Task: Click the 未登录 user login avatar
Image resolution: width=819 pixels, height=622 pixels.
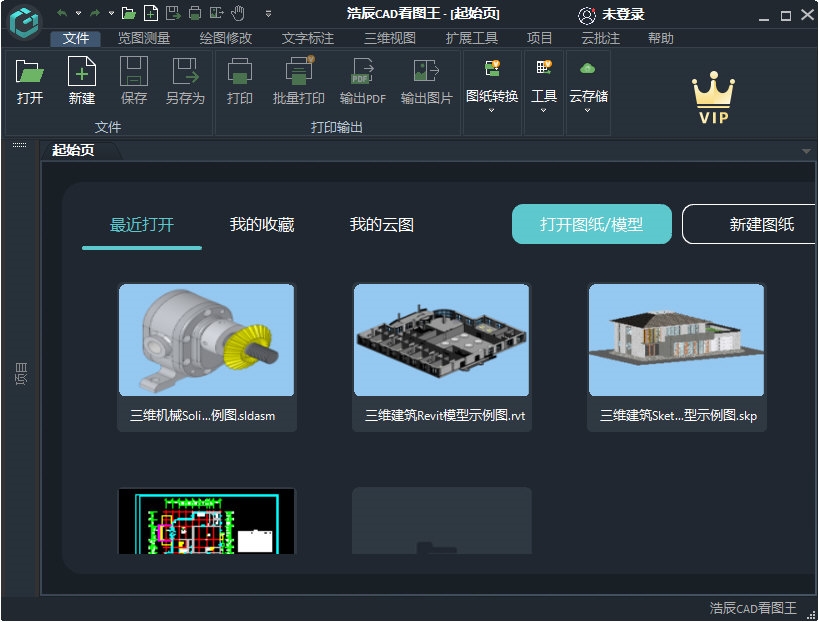Action: [x=587, y=15]
